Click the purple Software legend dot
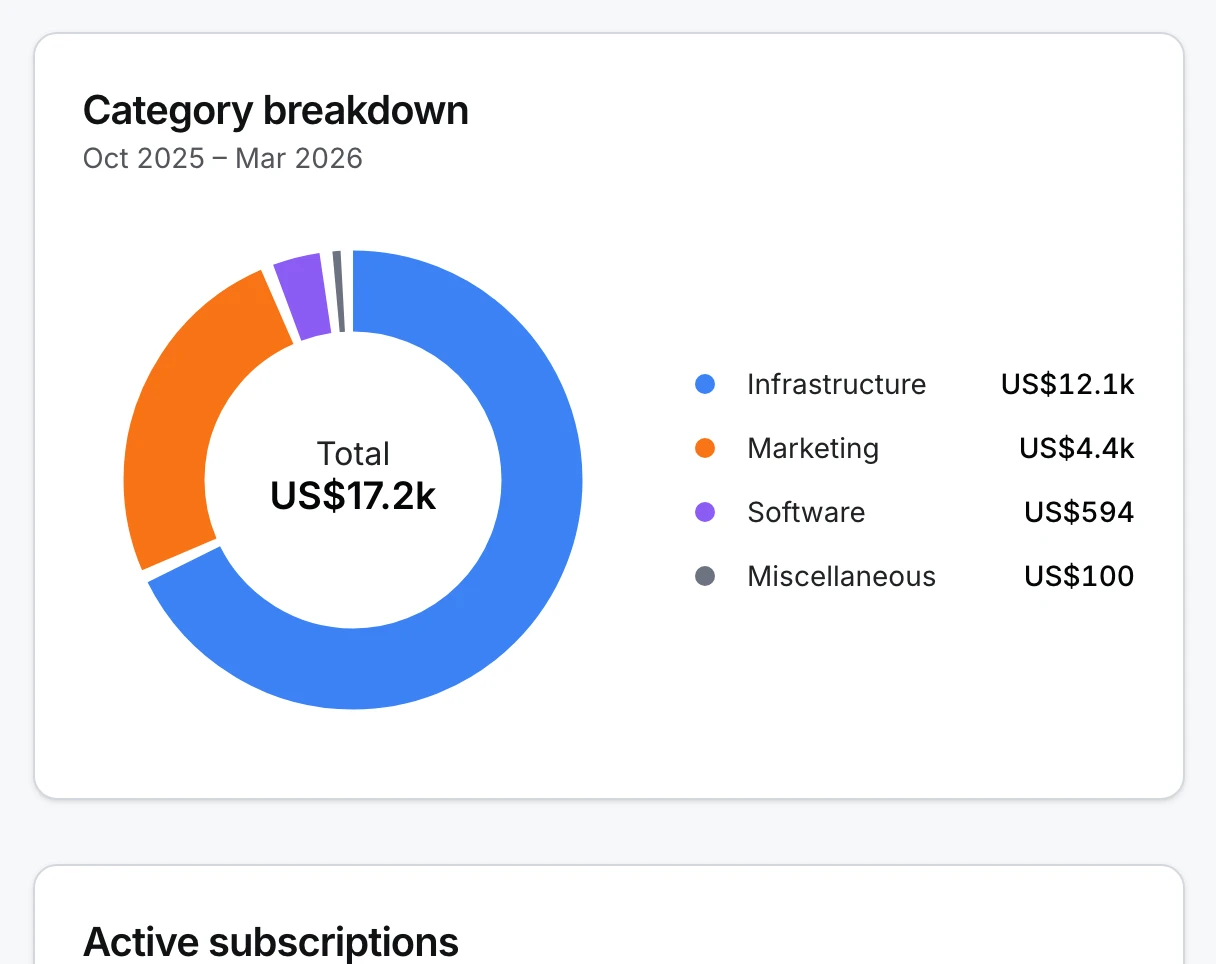This screenshot has width=1216, height=964. pos(704,511)
